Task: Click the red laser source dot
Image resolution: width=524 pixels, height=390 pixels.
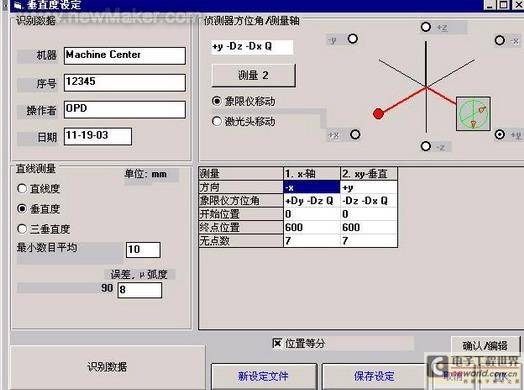Action: [x=378, y=114]
